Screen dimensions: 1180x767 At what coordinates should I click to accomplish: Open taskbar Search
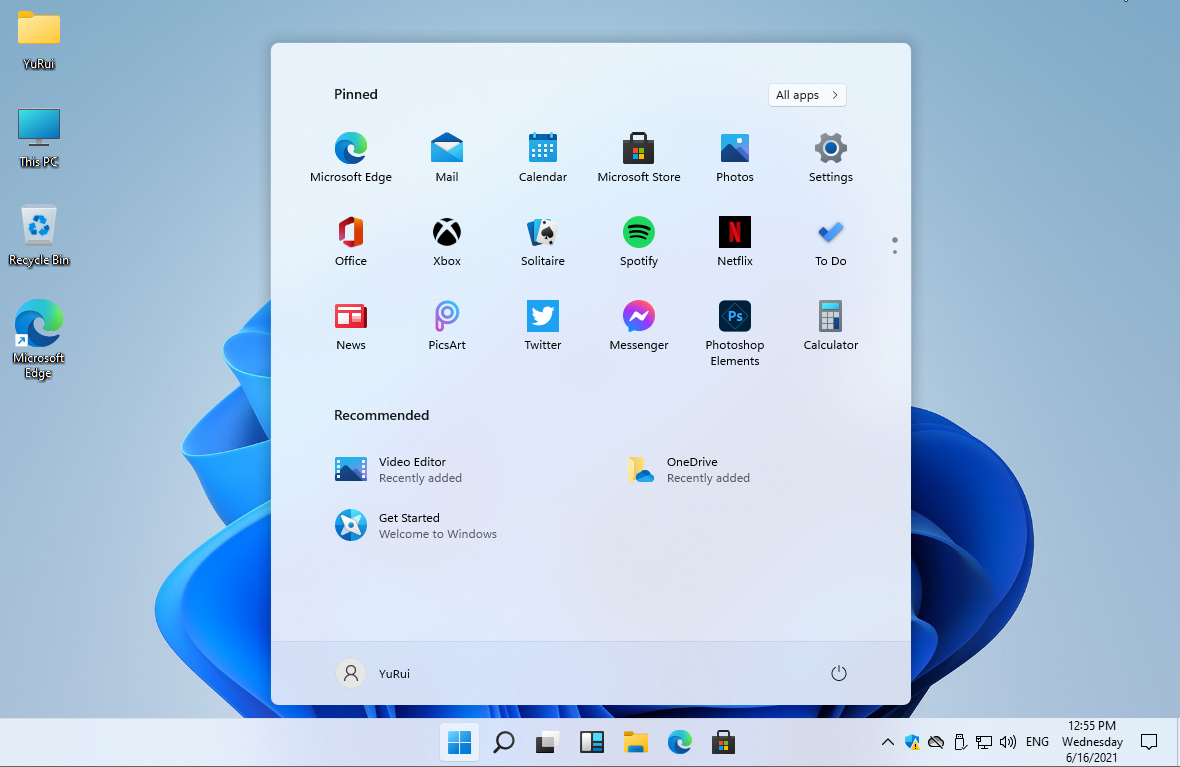pos(503,742)
